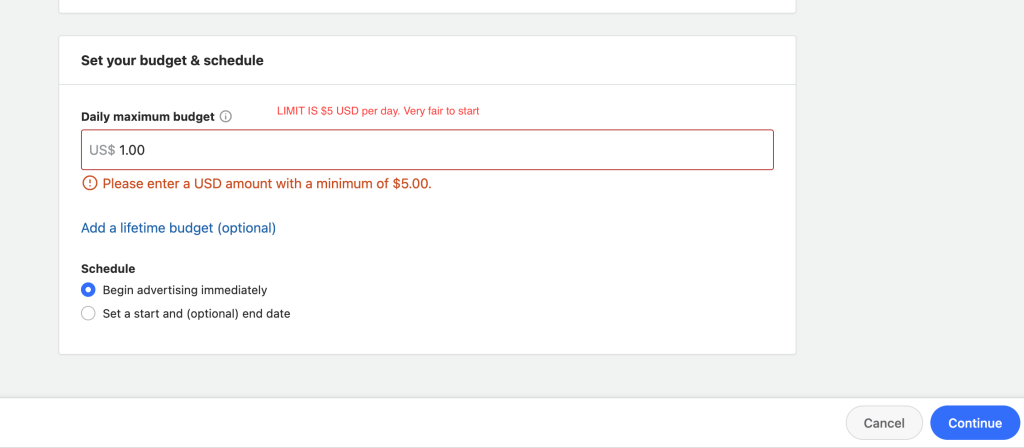Click the US$ currency prefix in budget field

(x=102, y=150)
